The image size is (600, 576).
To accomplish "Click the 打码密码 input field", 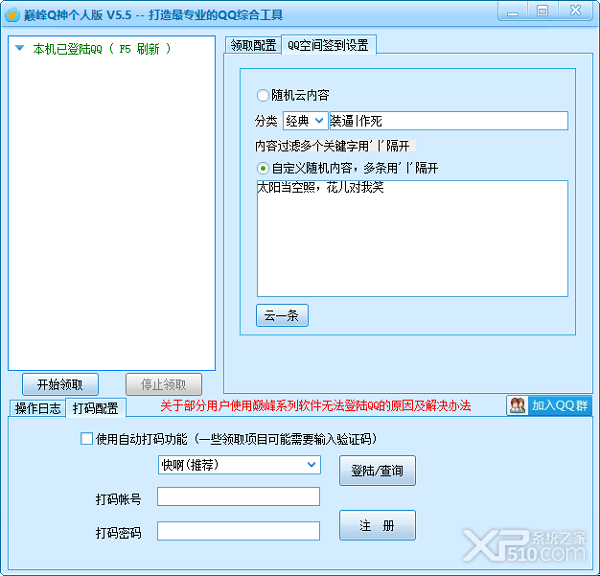I will 238,531.
